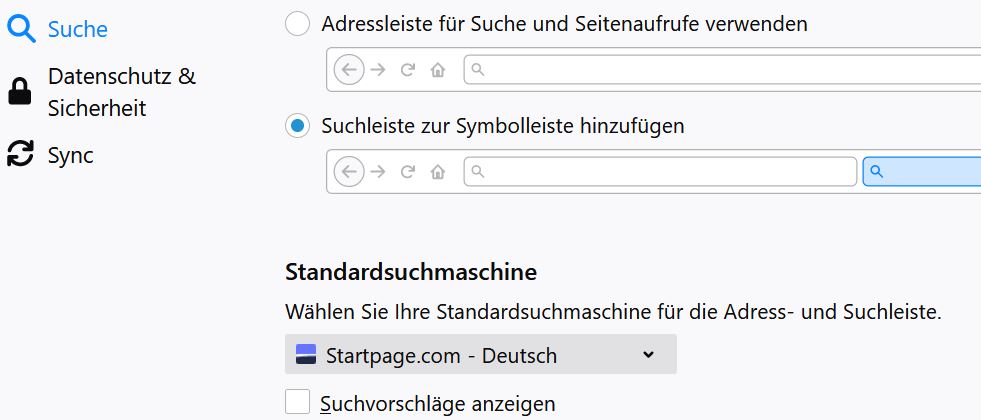Click the Datenschutz padlock icon
The height and width of the screenshot is (420, 981).
(20, 92)
